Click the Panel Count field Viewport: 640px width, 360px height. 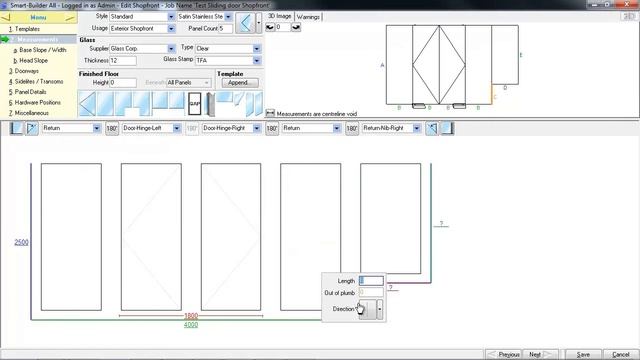pos(225,29)
